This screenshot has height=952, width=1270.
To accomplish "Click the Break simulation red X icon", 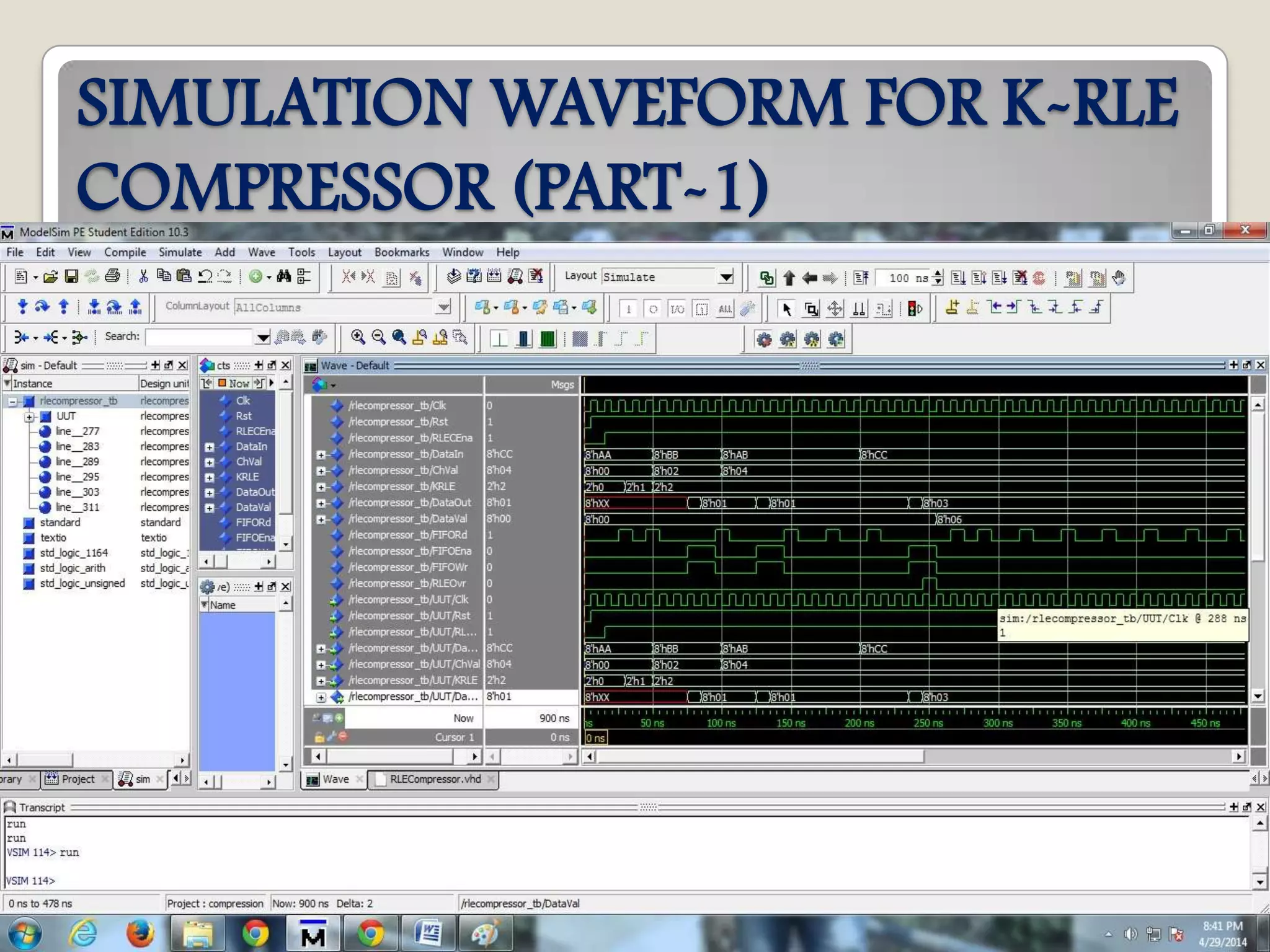I will pos(1020,278).
